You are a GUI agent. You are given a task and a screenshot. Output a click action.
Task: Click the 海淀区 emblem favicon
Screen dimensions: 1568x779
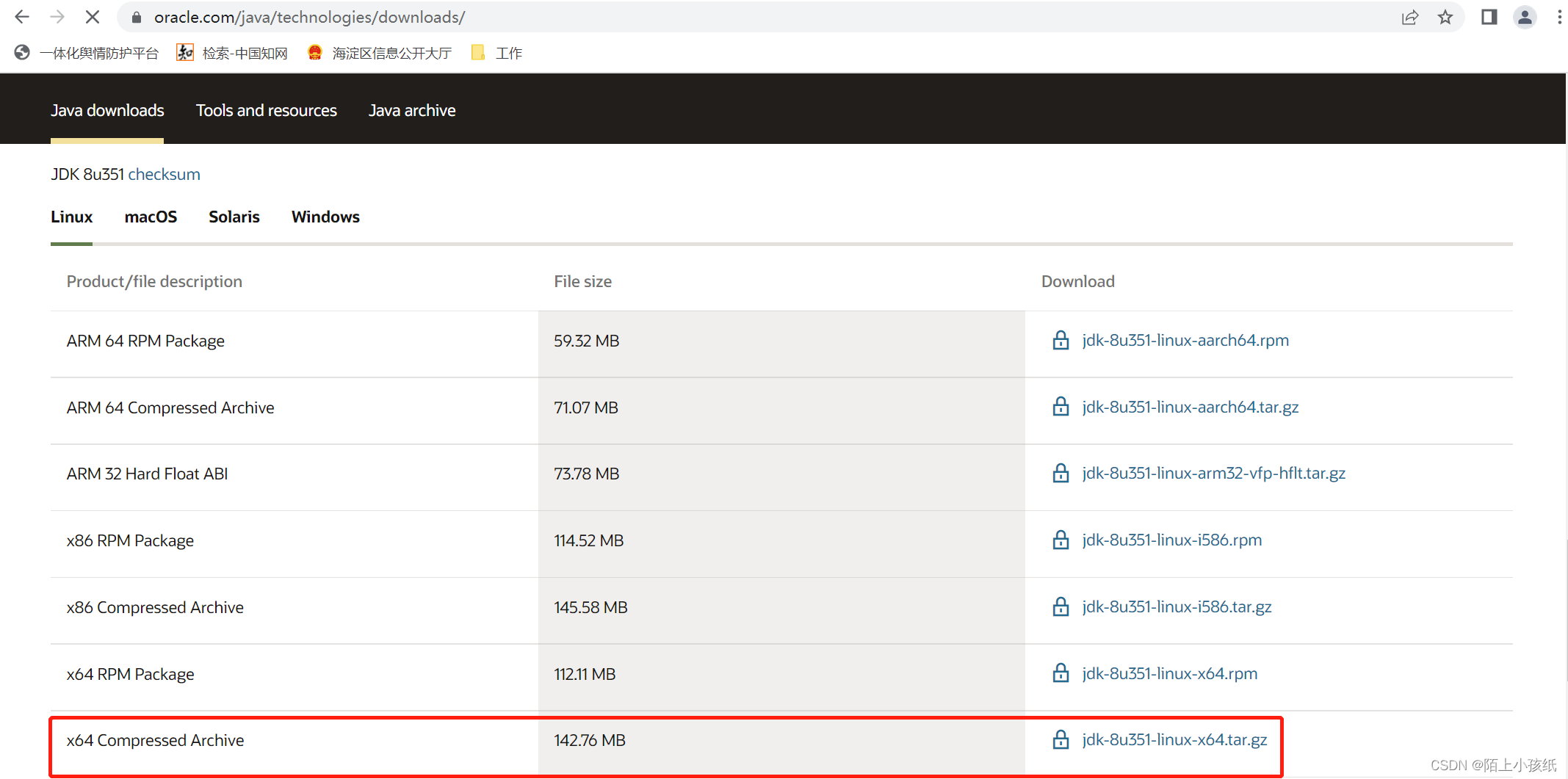click(x=315, y=52)
